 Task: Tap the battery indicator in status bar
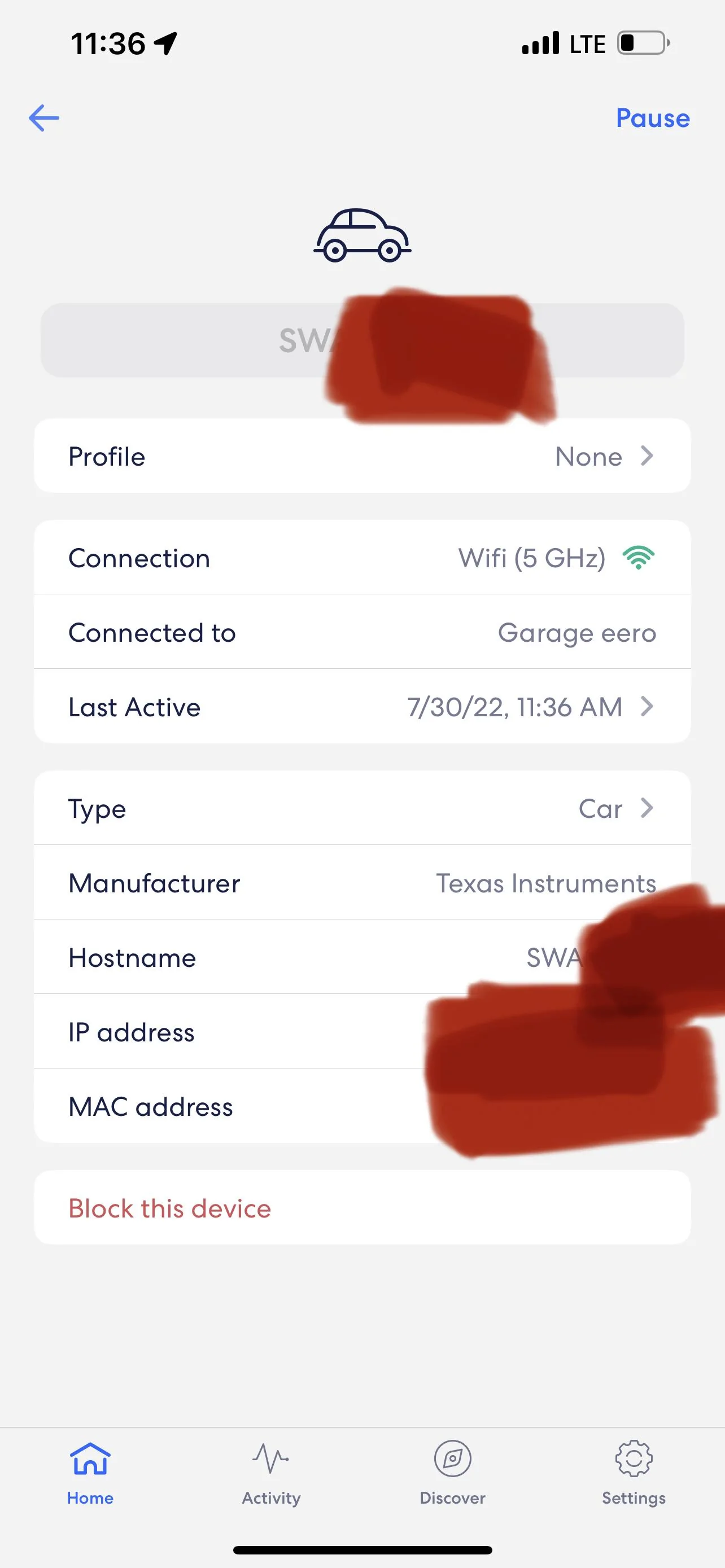click(644, 43)
